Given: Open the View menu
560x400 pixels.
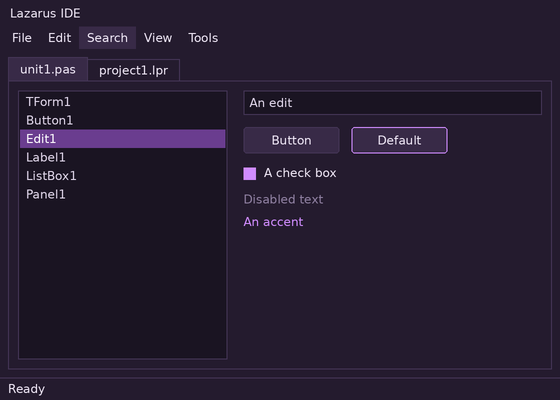Looking at the screenshot, I should [x=158, y=38].
